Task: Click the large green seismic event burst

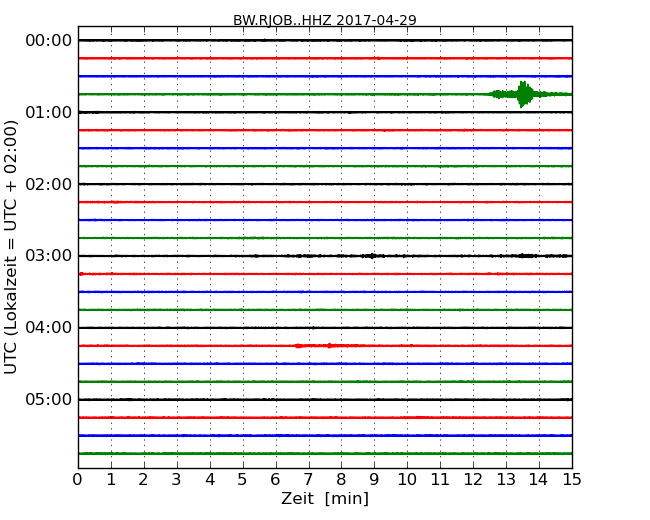Action: tap(524, 95)
